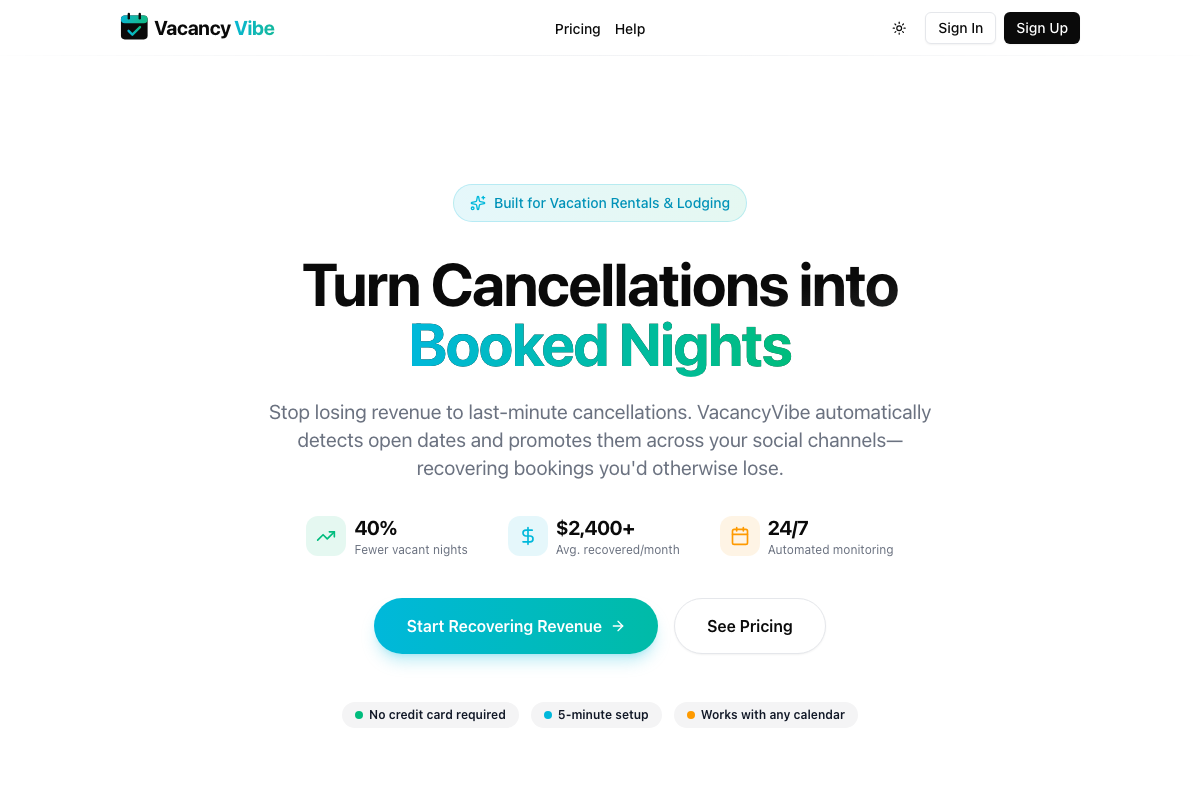Click the Built for Vacation Rentals badge
Viewport: 1200px width, 800px height.
(x=600, y=202)
